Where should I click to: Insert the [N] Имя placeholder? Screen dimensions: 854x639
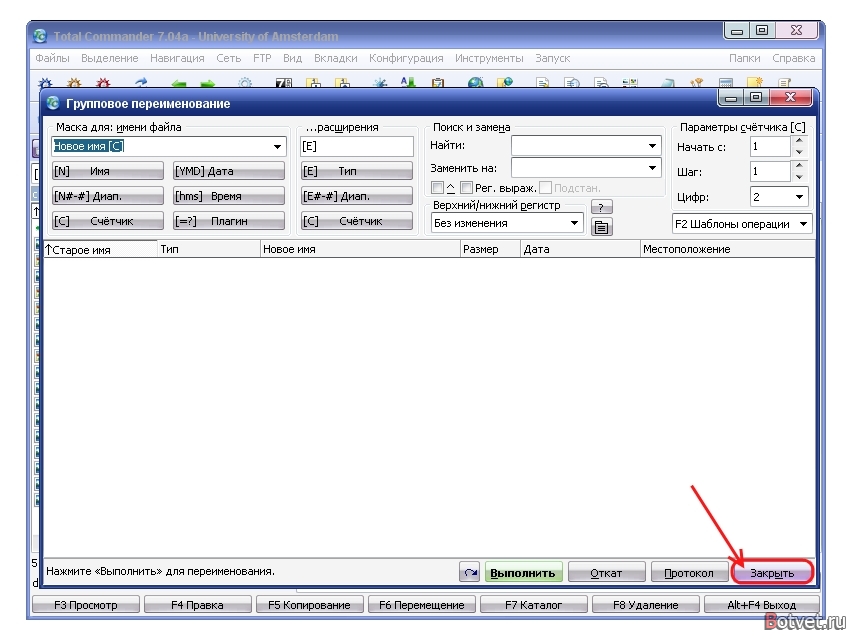tap(108, 171)
